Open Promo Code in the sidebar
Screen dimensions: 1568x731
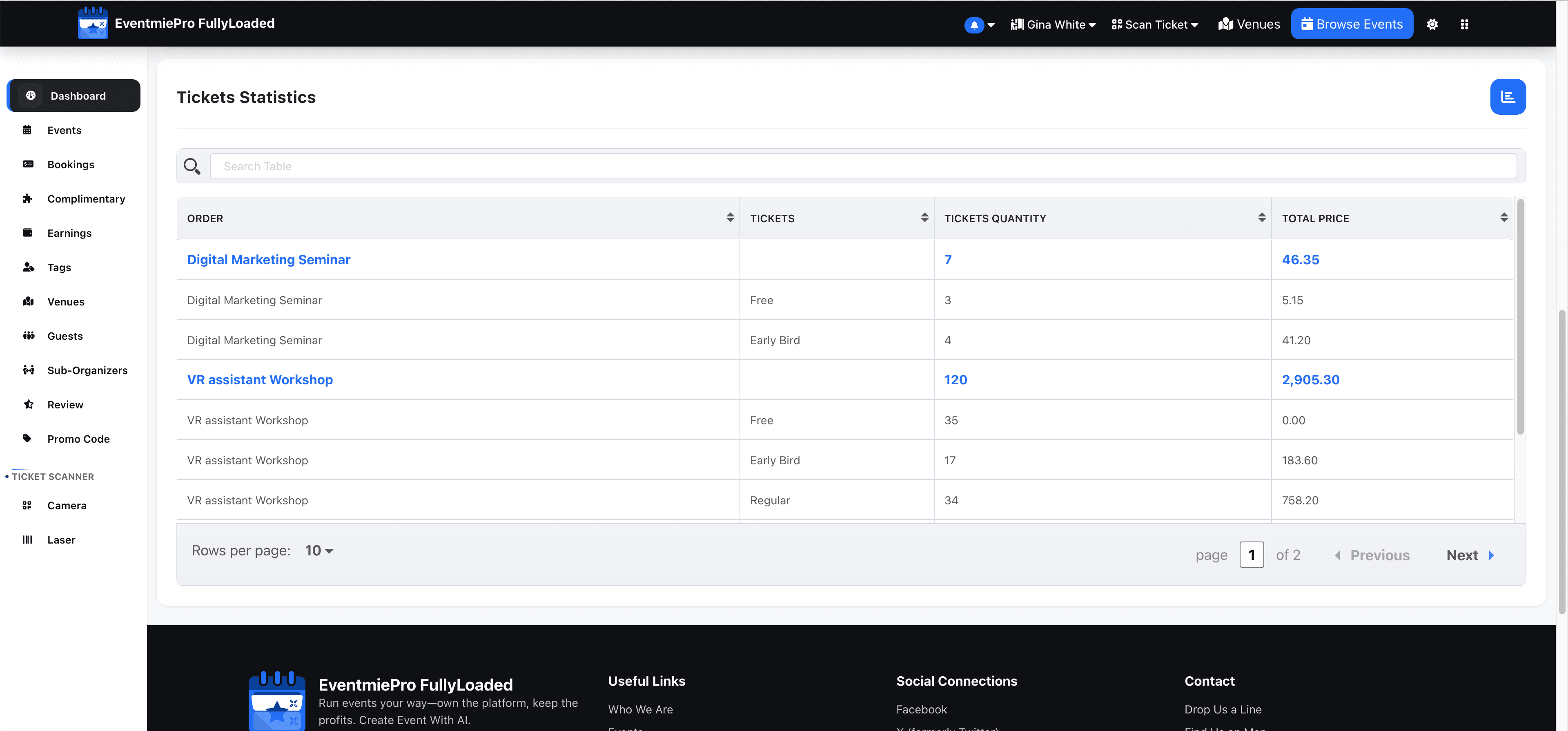coord(78,439)
